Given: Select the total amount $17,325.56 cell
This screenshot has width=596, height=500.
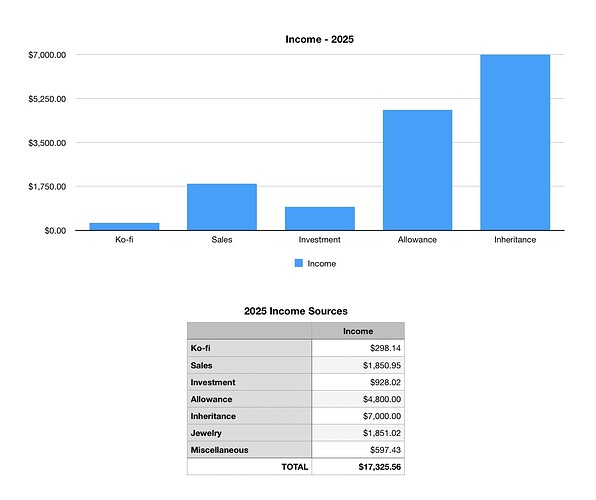Looking at the screenshot, I should [x=358, y=467].
